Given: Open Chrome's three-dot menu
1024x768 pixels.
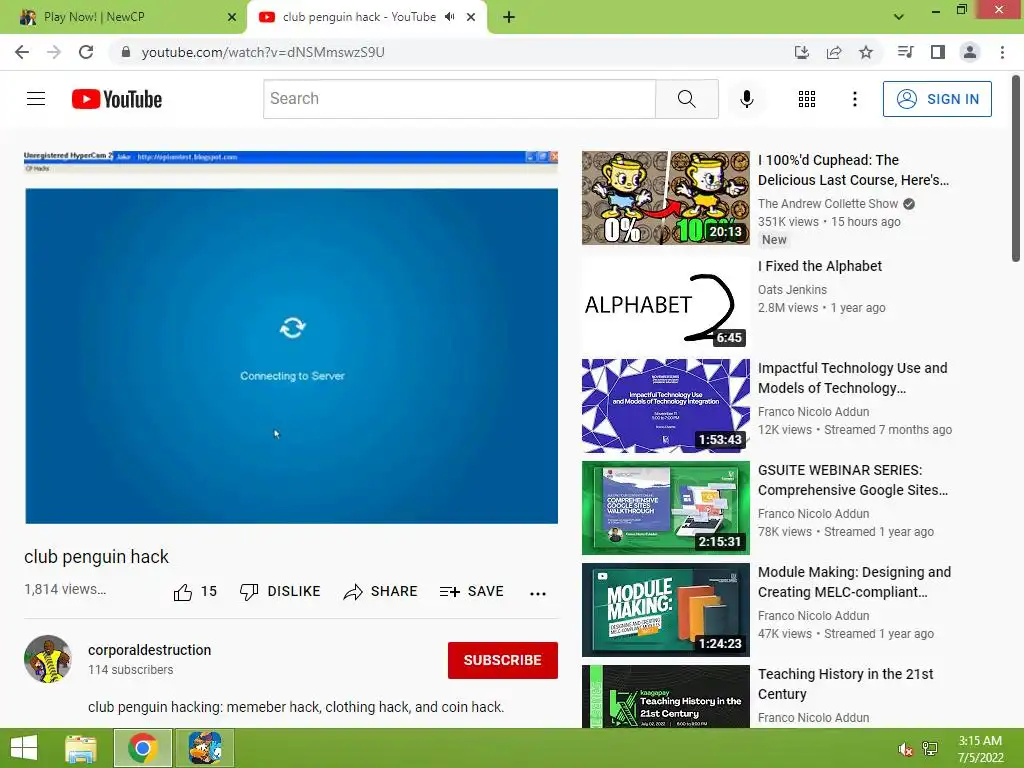Looking at the screenshot, I should (x=1002, y=52).
